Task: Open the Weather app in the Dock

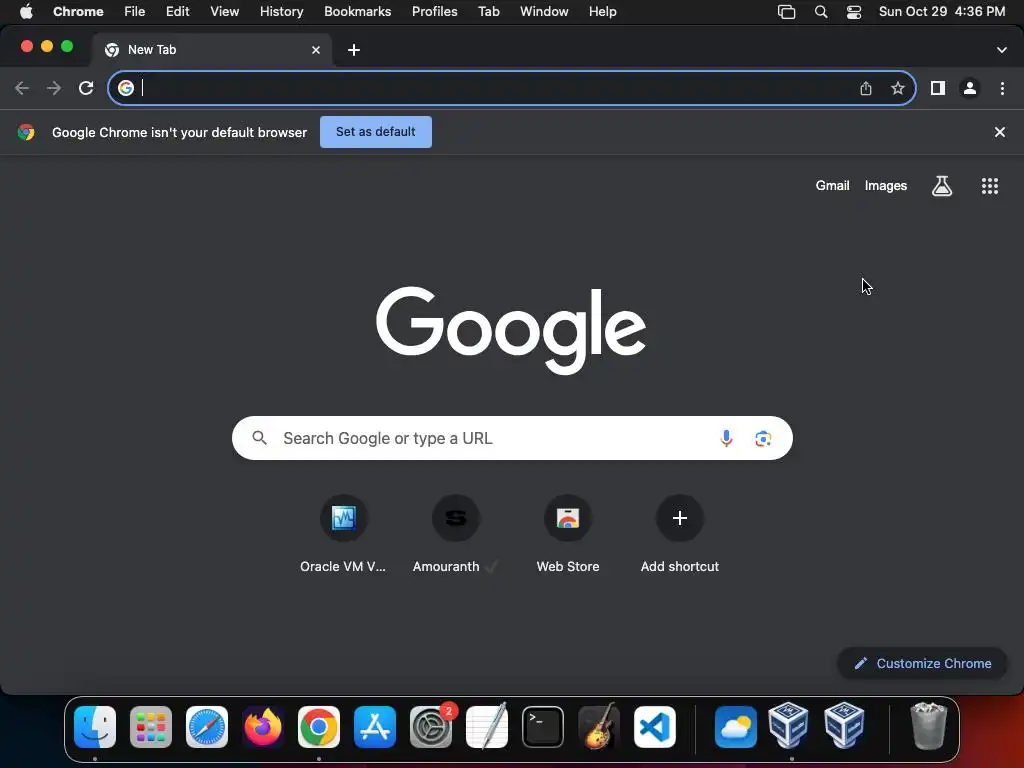Action: point(736,727)
